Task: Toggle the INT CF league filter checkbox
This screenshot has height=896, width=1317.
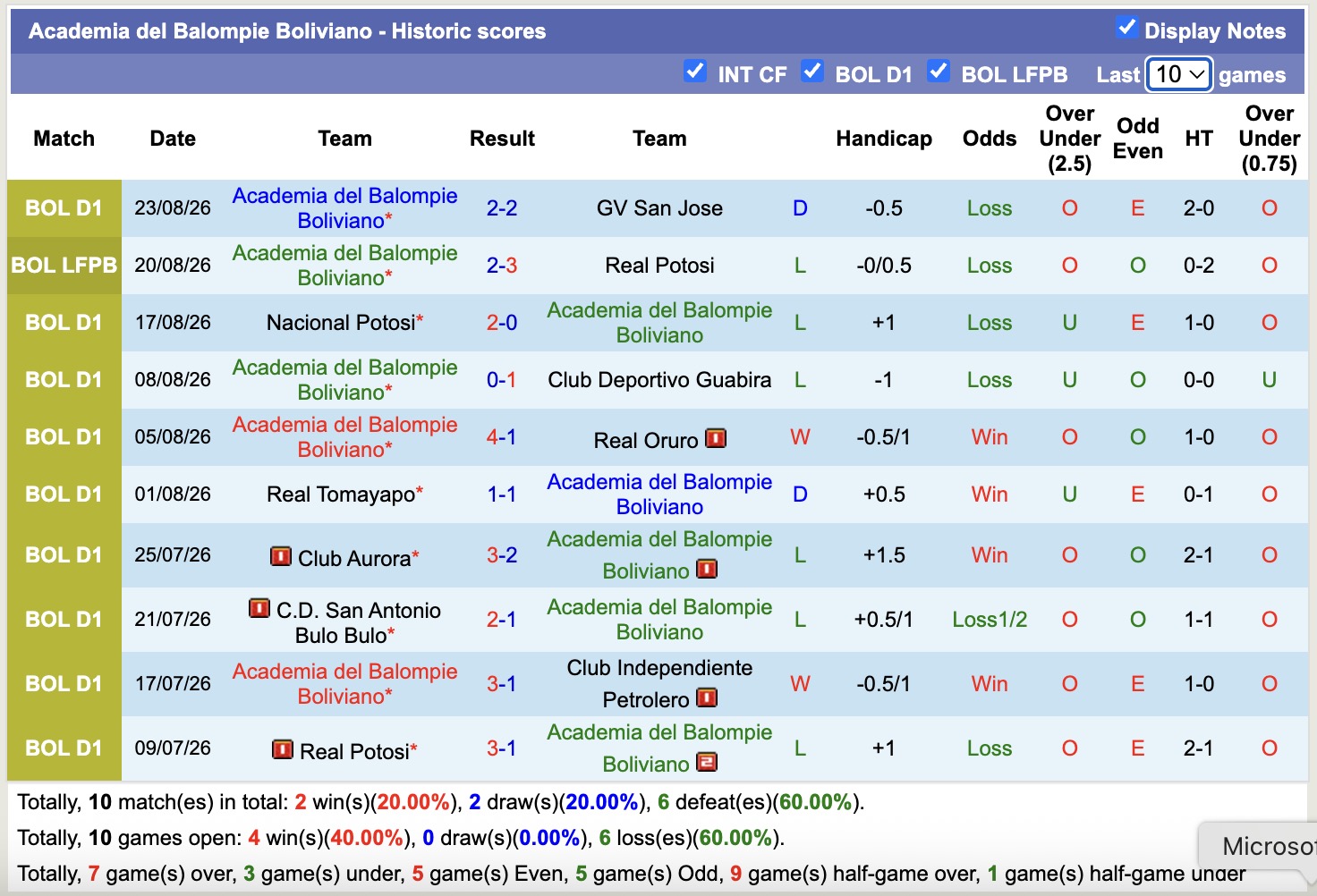Action: [694, 72]
